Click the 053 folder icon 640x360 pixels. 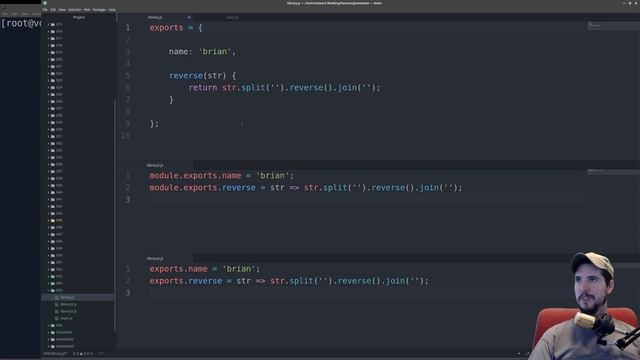click(x=53, y=276)
